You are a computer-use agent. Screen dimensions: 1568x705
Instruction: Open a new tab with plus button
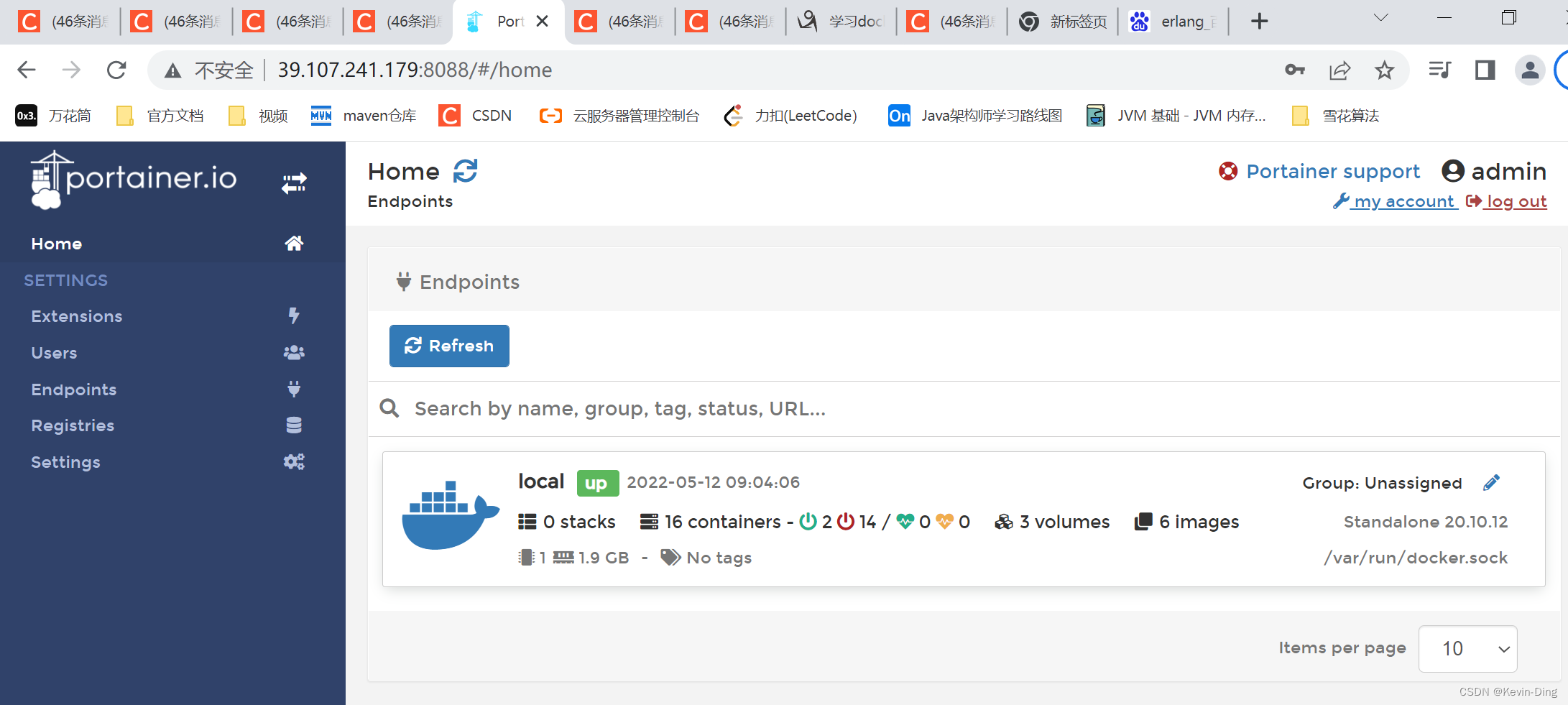point(1259,22)
